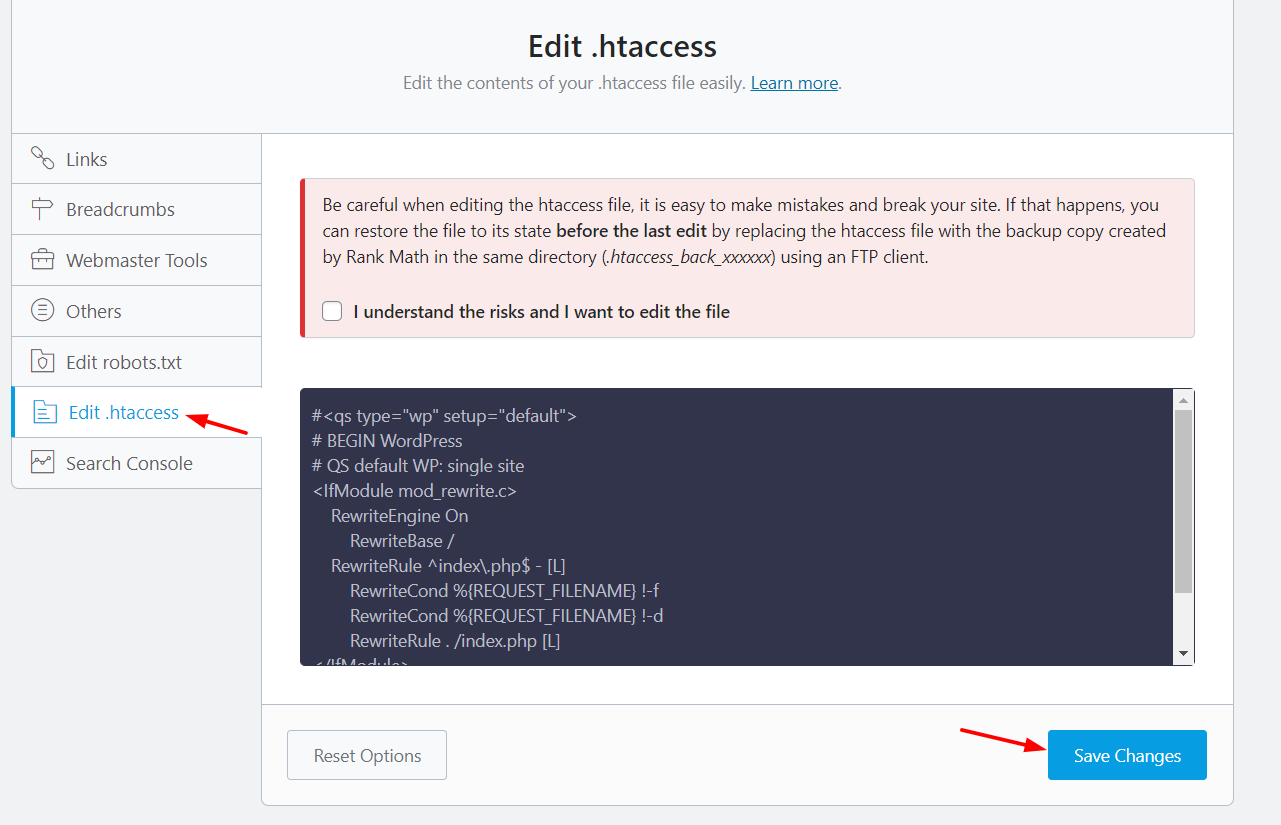Image resolution: width=1281 pixels, height=825 pixels.
Task: Click the '<IfModule mod_rewrite.c>' line
Action: pos(414,491)
